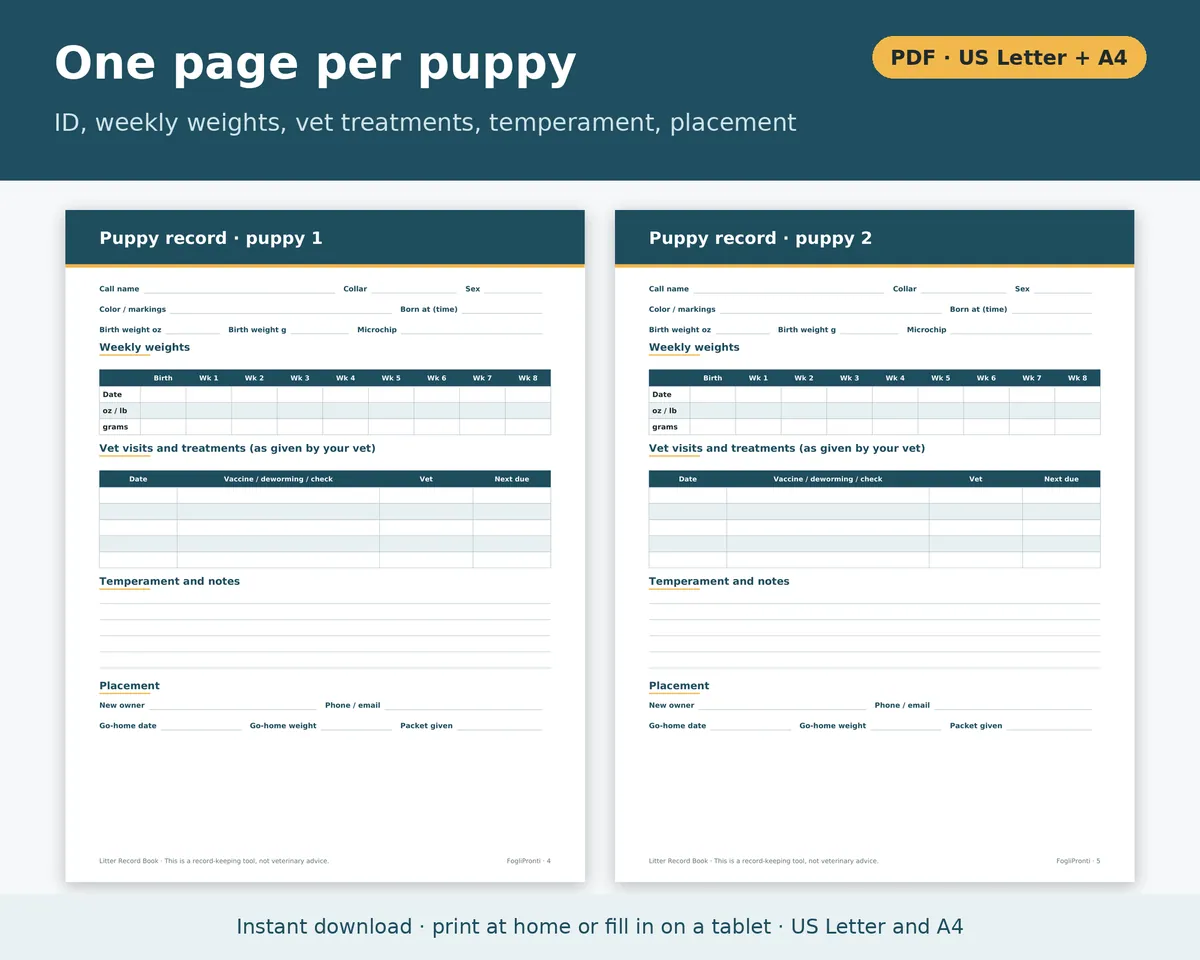
Task: Click the Call name field on puppy 2 page
Action: point(789,289)
